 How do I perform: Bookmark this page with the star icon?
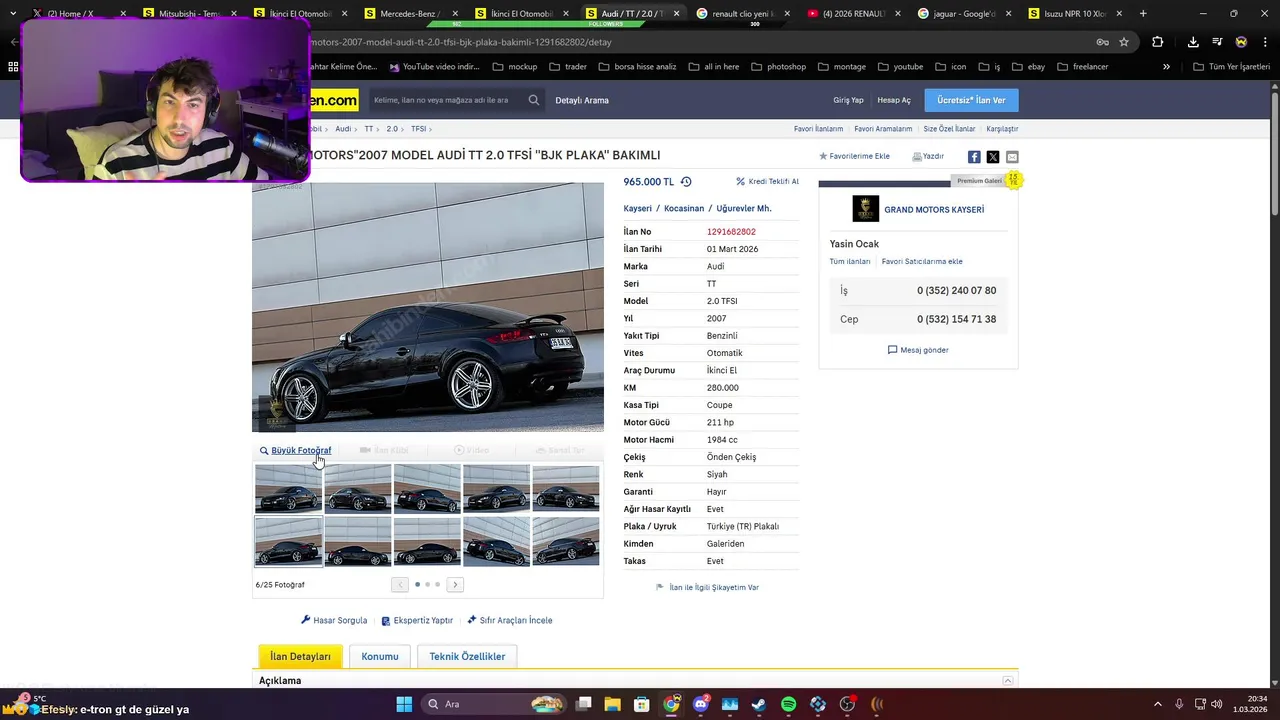[x=1124, y=42]
